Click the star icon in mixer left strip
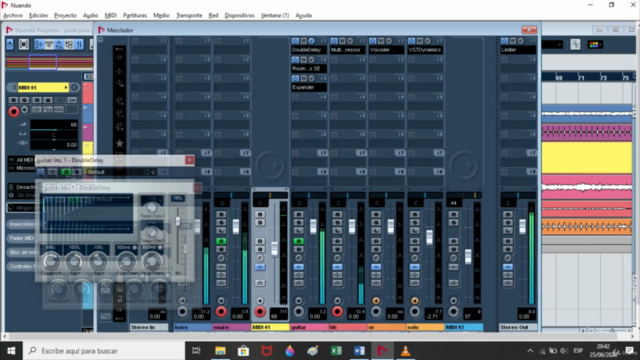 coord(120,143)
